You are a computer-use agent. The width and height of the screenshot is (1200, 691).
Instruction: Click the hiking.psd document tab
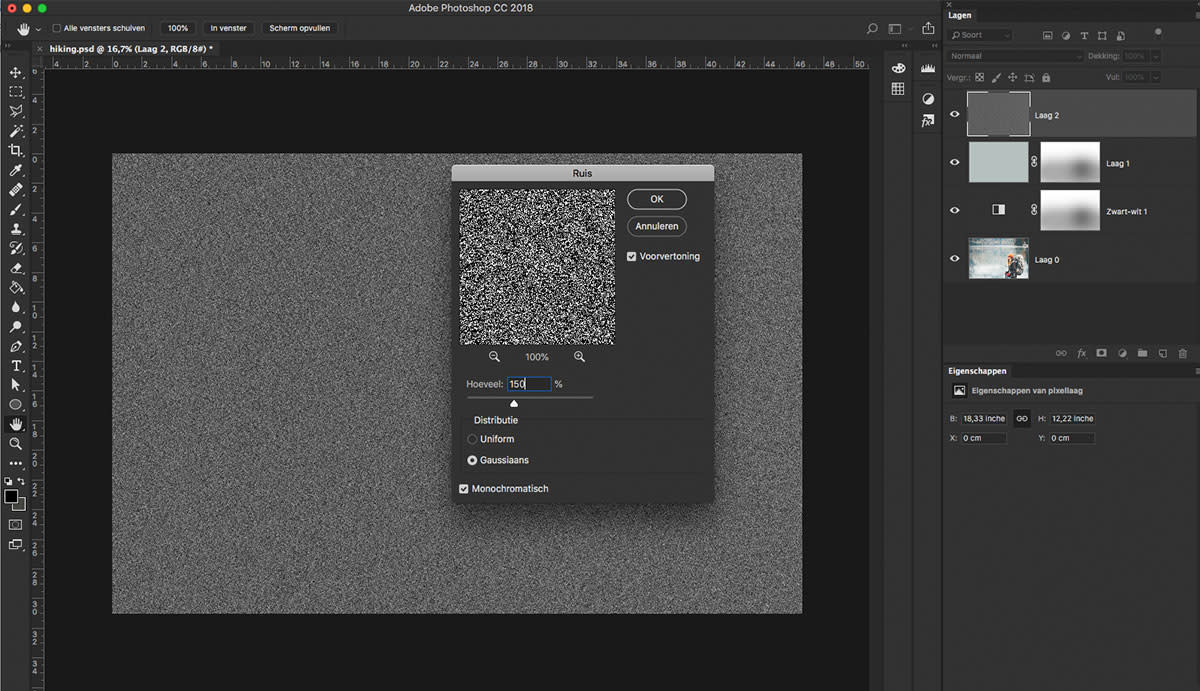click(x=130, y=48)
